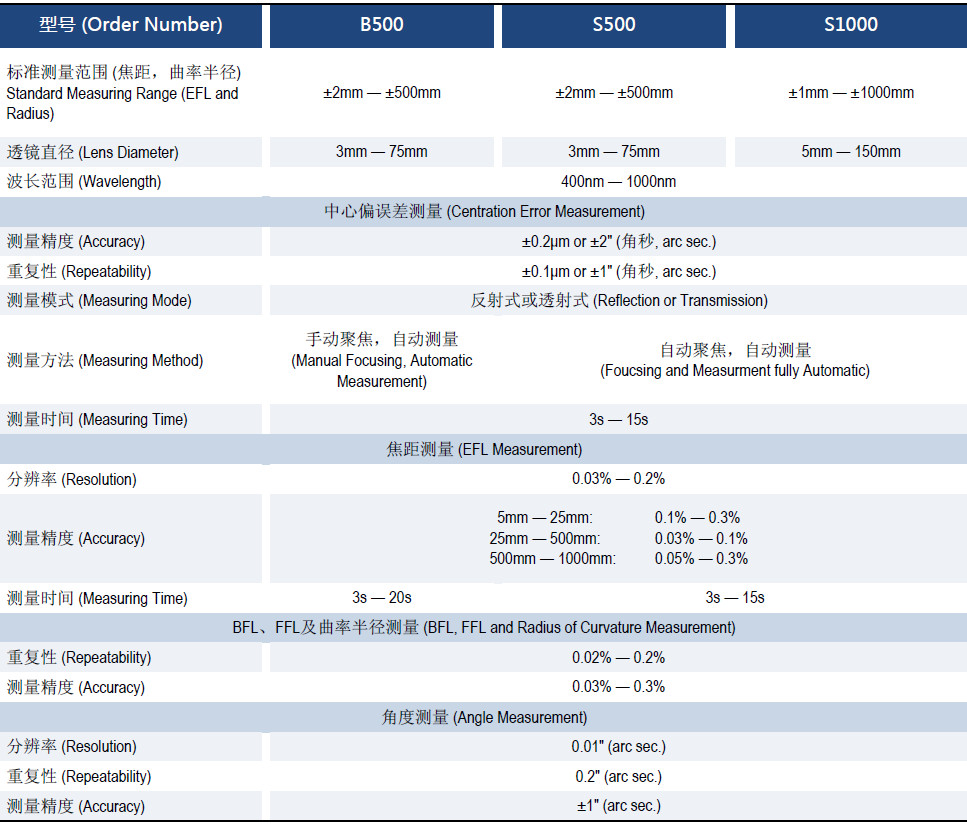Select the Centration Error Measurement section heading

(484, 212)
